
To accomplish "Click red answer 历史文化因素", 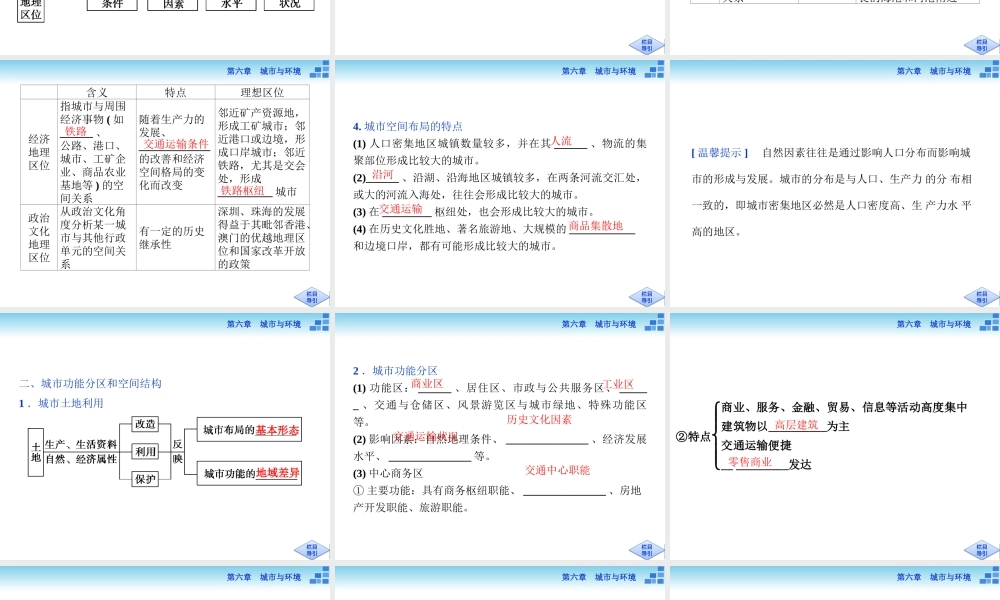I will pyautogui.click(x=540, y=420).
